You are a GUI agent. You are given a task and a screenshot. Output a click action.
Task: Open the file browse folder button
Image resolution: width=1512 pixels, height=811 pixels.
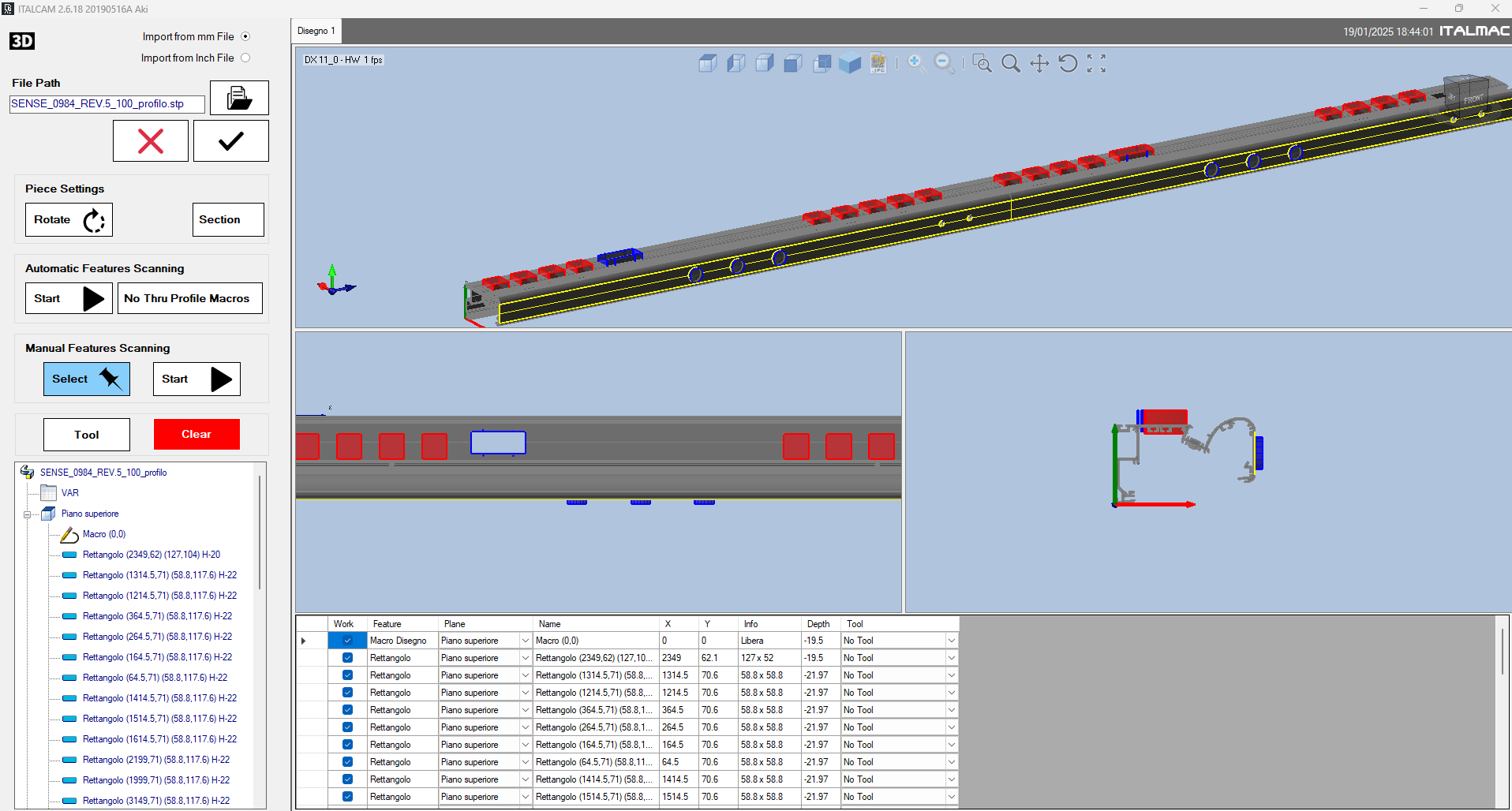(x=239, y=98)
